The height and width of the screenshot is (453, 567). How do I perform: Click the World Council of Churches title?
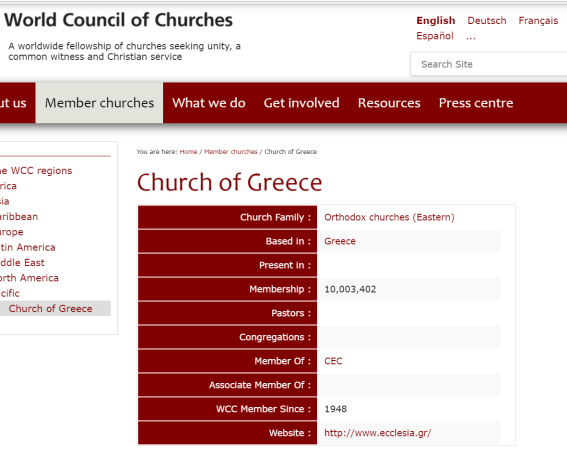point(118,20)
